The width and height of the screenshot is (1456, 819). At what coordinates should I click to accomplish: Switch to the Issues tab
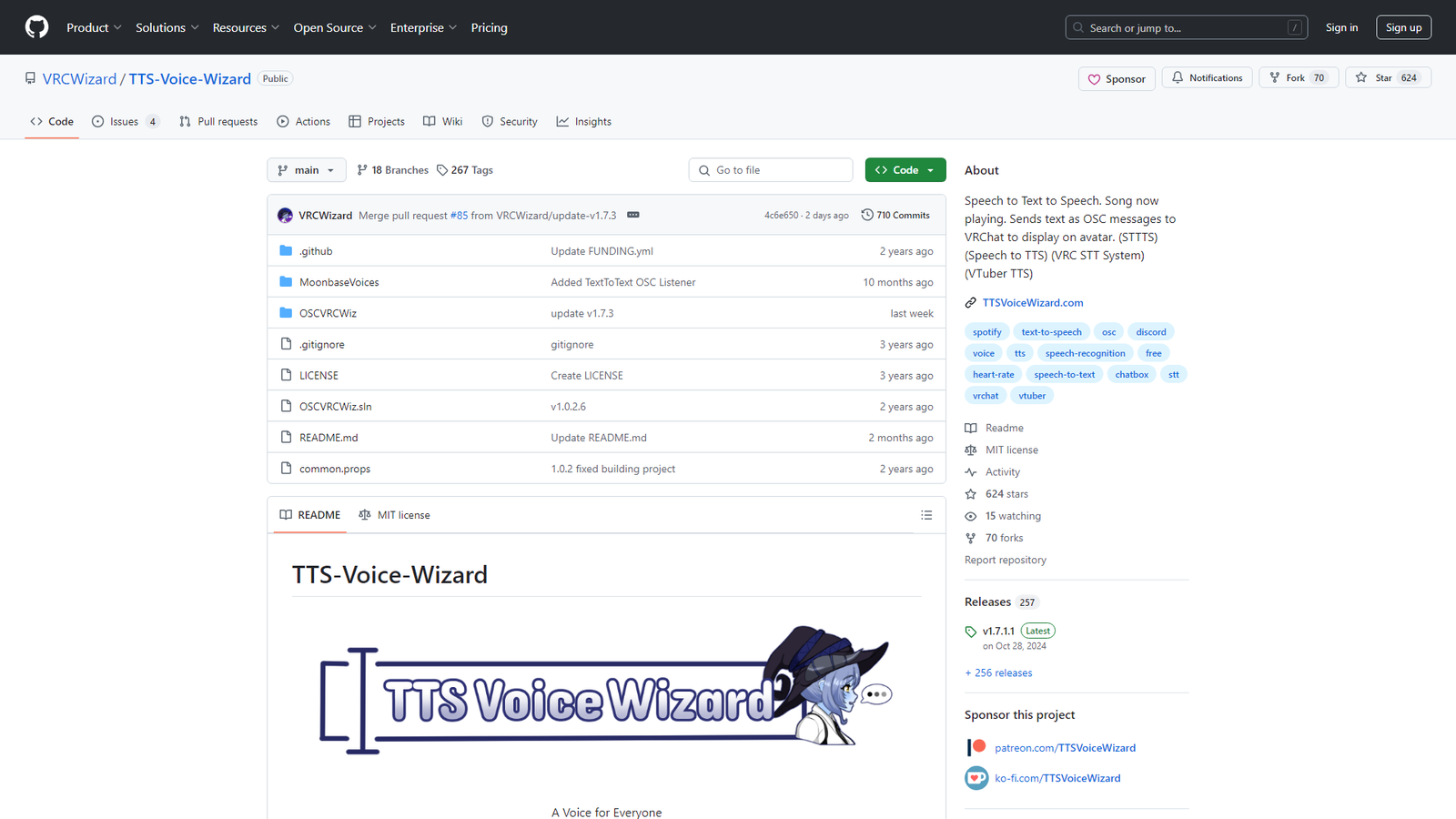tap(126, 122)
